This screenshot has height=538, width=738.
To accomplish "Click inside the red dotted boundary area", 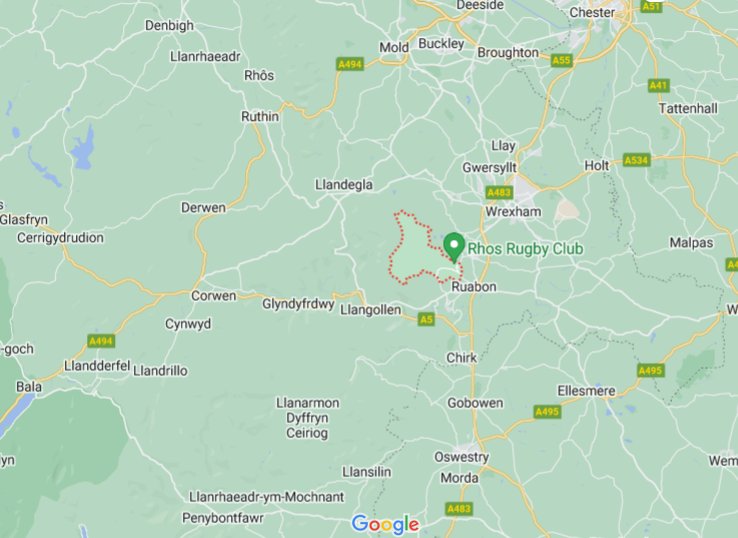I will 414,257.
